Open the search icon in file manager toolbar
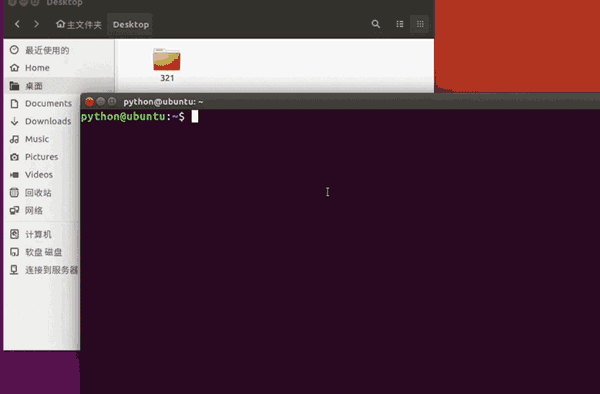 376,24
